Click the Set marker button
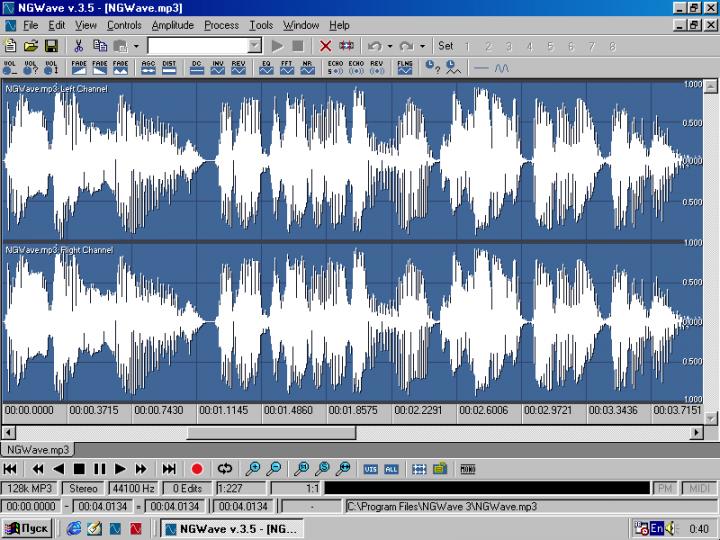The height and width of the screenshot is (540, 720). pos(446,46)
